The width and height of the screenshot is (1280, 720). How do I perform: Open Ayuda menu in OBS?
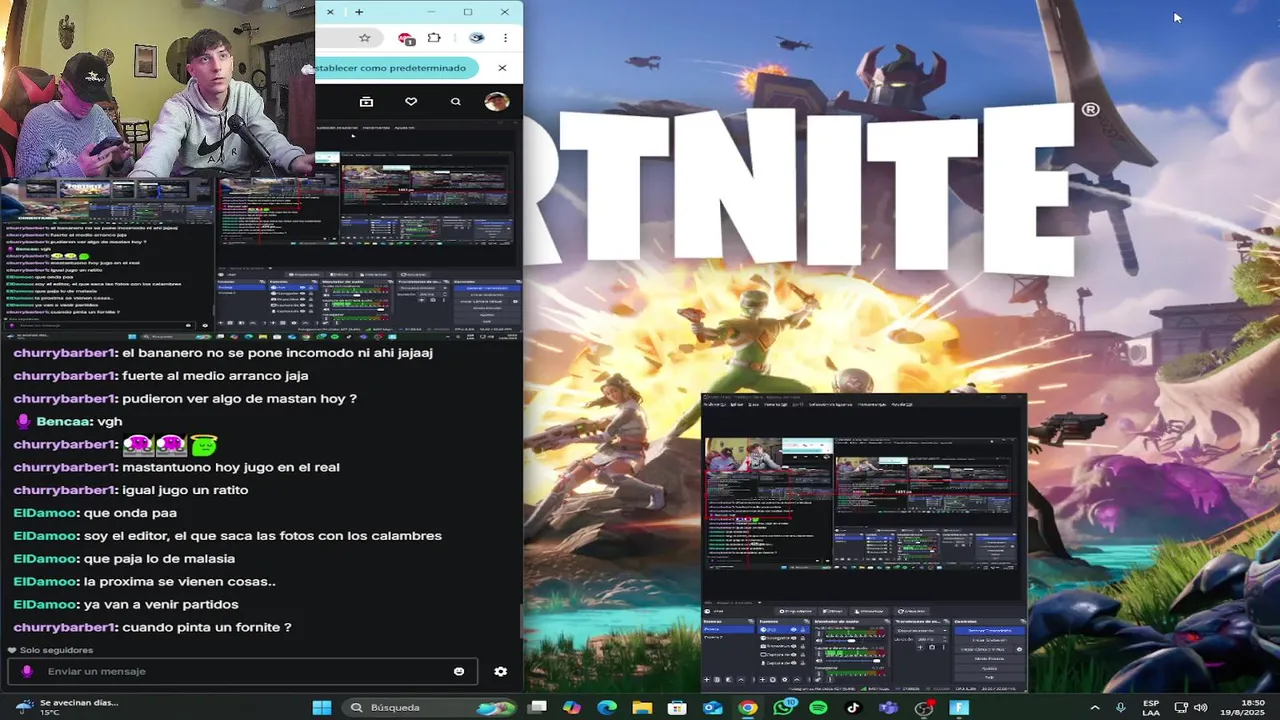pyautogui.click(x=902, y=405)
